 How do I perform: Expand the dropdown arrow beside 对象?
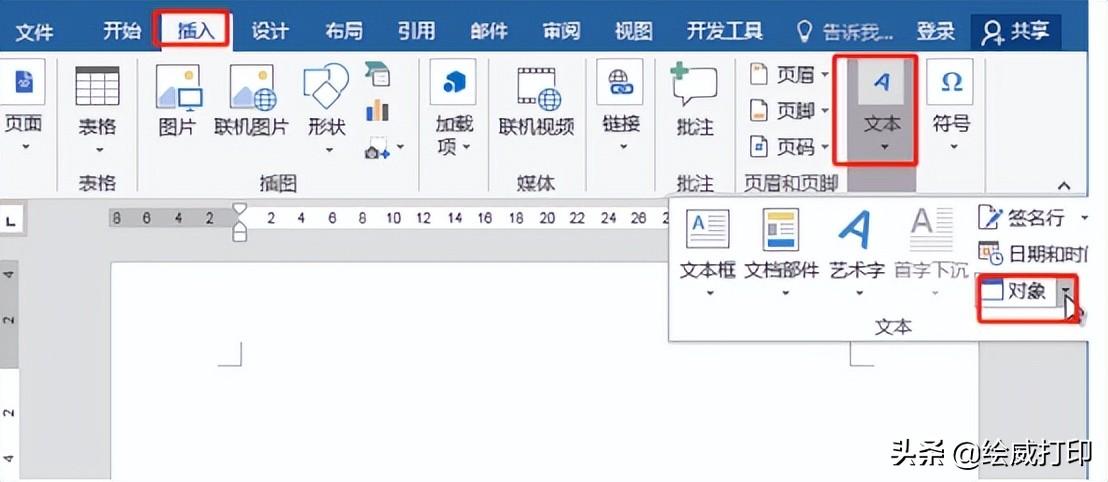point(1065,290)
